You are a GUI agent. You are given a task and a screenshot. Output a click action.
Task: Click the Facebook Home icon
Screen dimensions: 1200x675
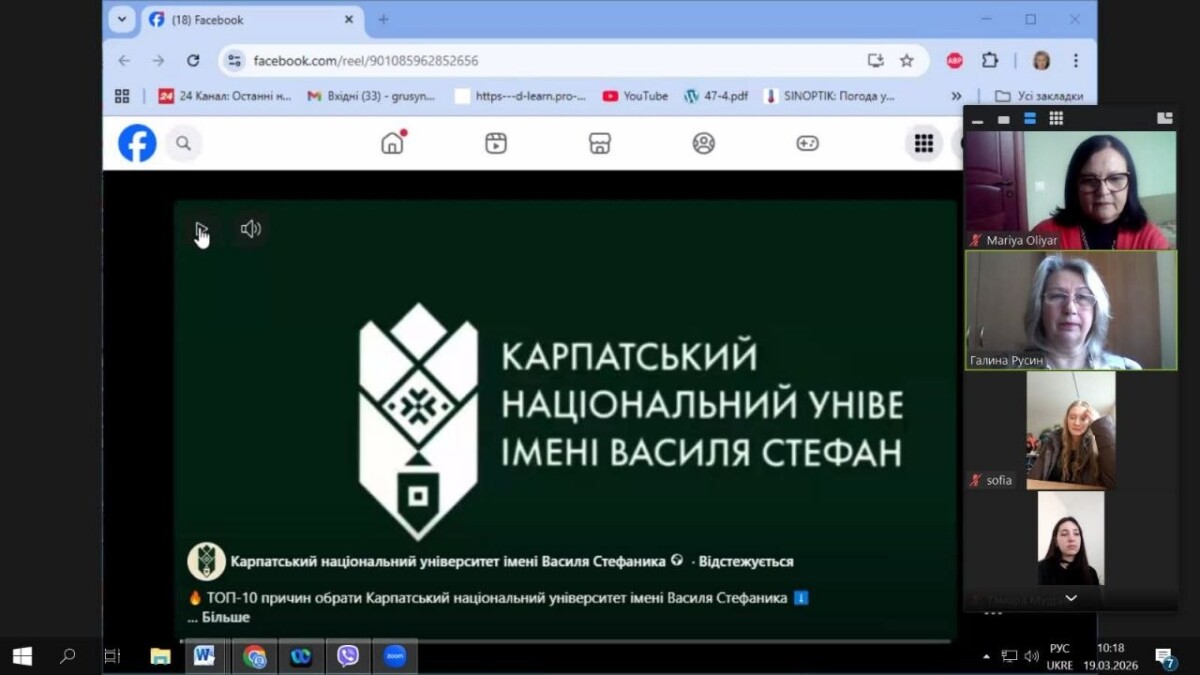pyautogui.click(x=393, y=143)
